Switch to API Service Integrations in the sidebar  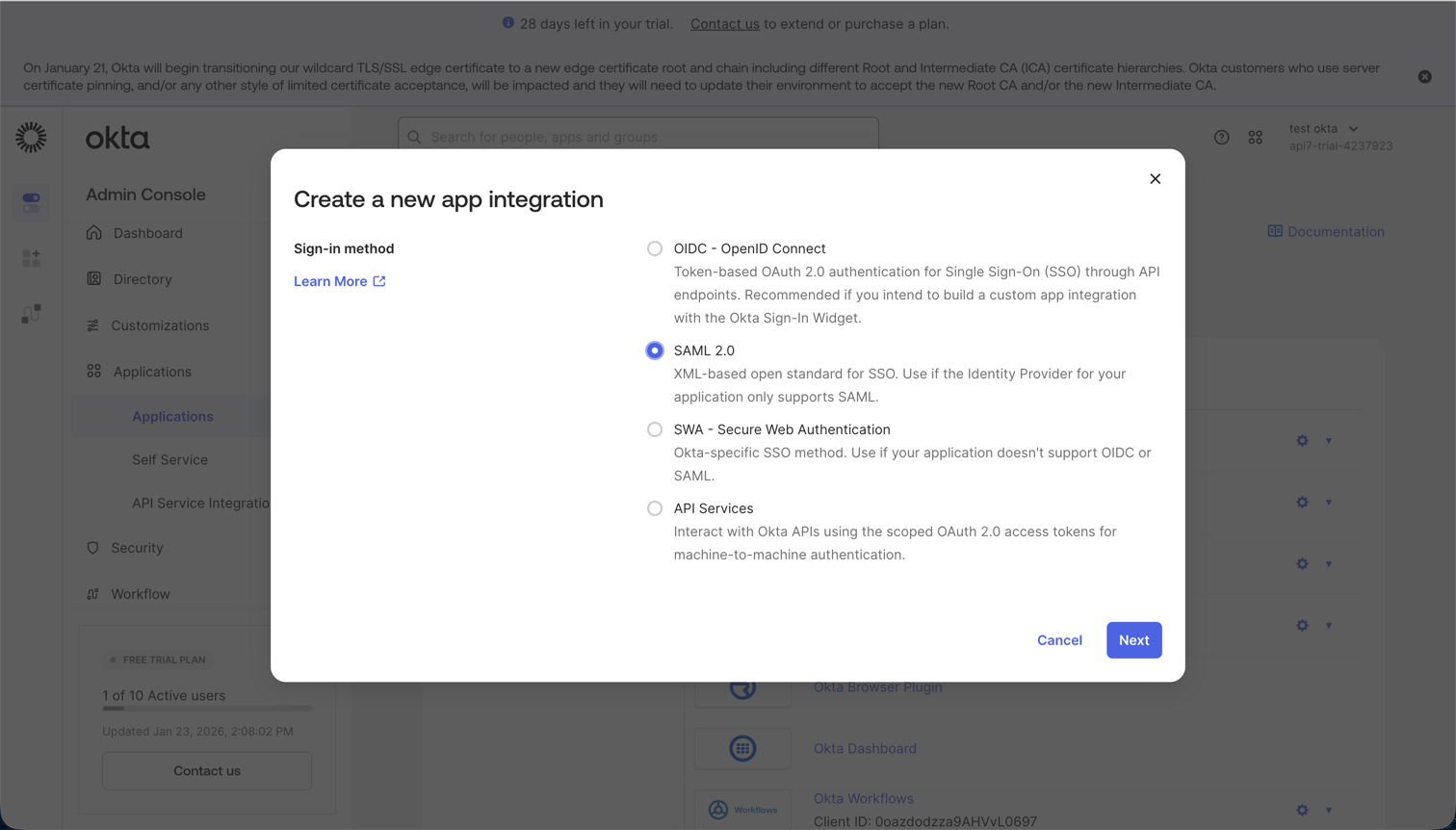[197, 501]
